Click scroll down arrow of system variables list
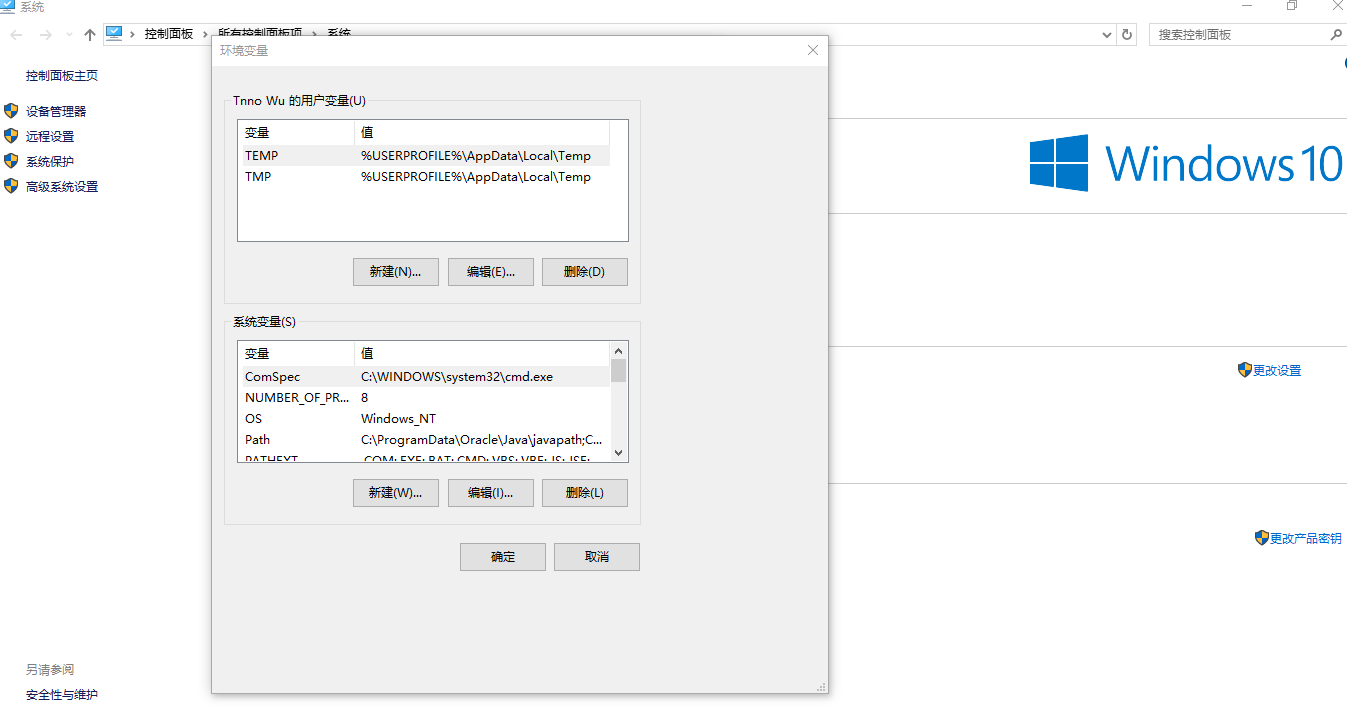The height and width of the screenshot is (719, 1347). point(618,453)
